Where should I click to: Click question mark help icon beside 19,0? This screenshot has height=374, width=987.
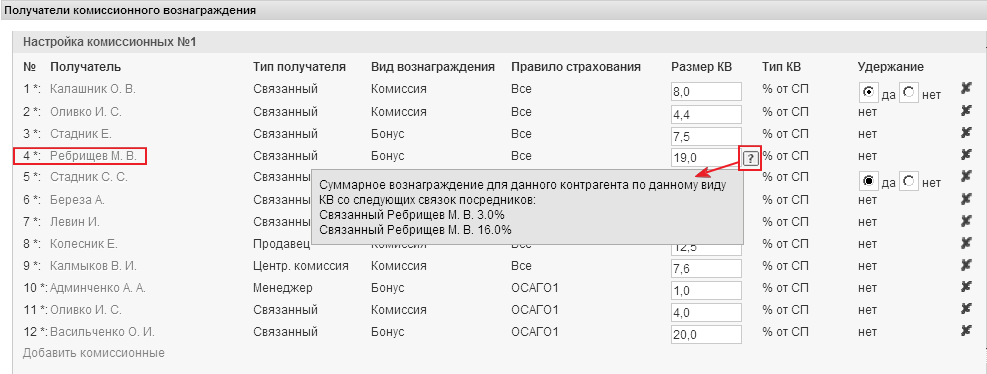coord(750,158)
